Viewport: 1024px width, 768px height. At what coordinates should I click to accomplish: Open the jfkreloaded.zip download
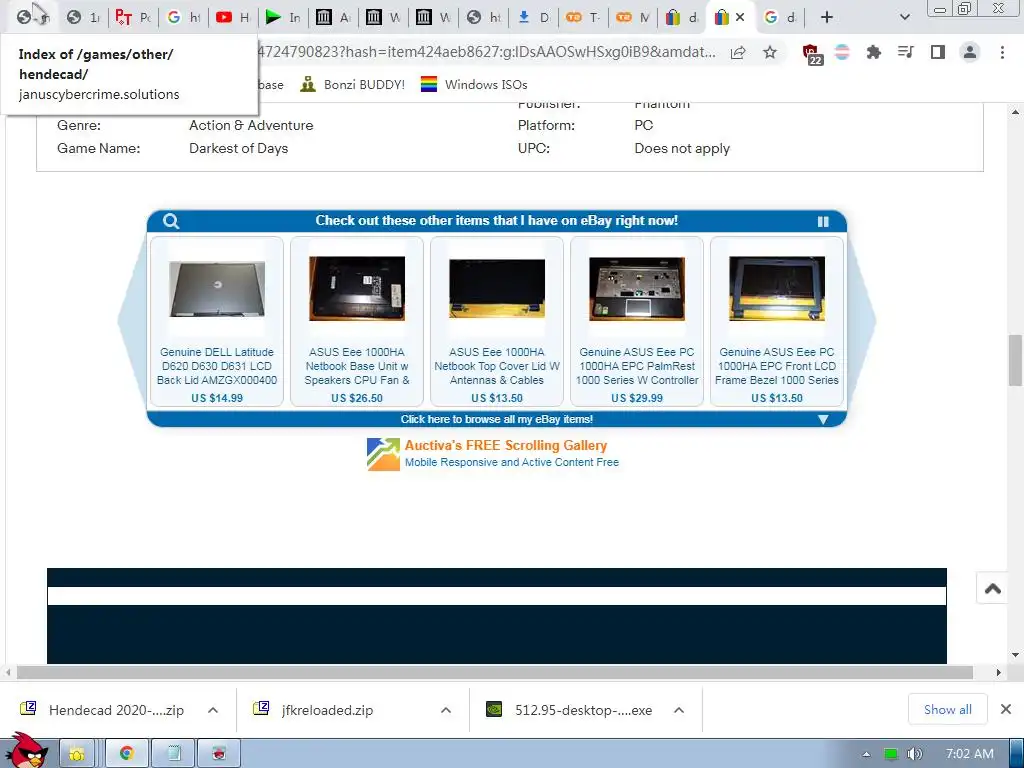[317, 710]
